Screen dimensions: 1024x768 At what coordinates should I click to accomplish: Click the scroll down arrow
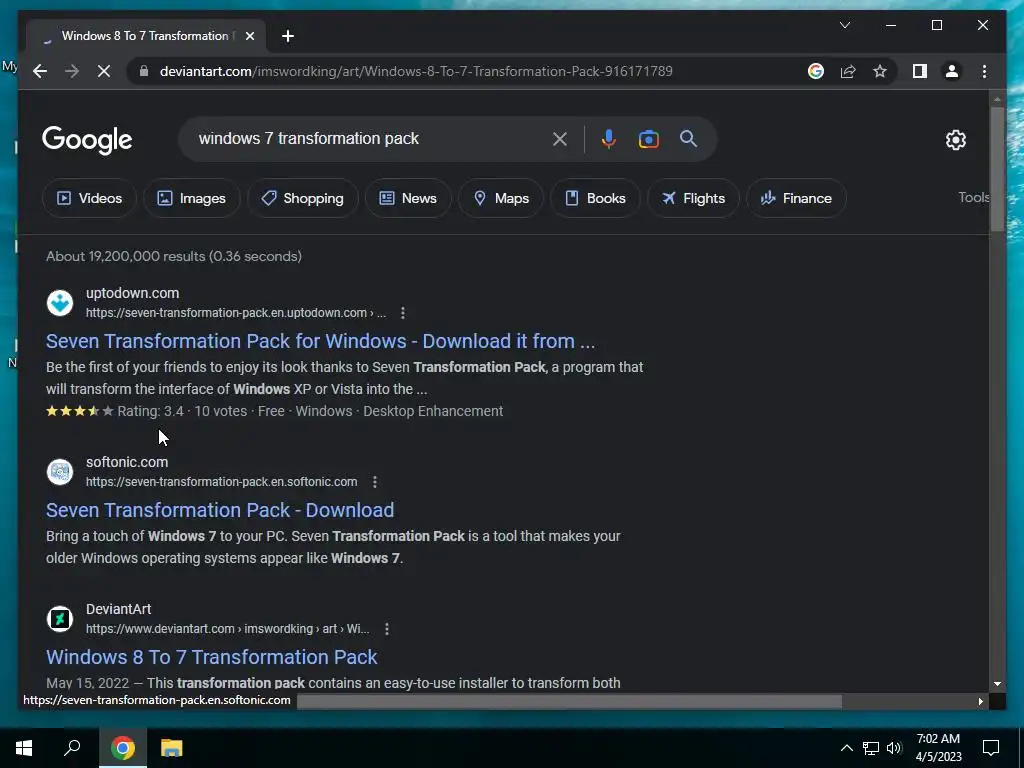coord(997,684)
